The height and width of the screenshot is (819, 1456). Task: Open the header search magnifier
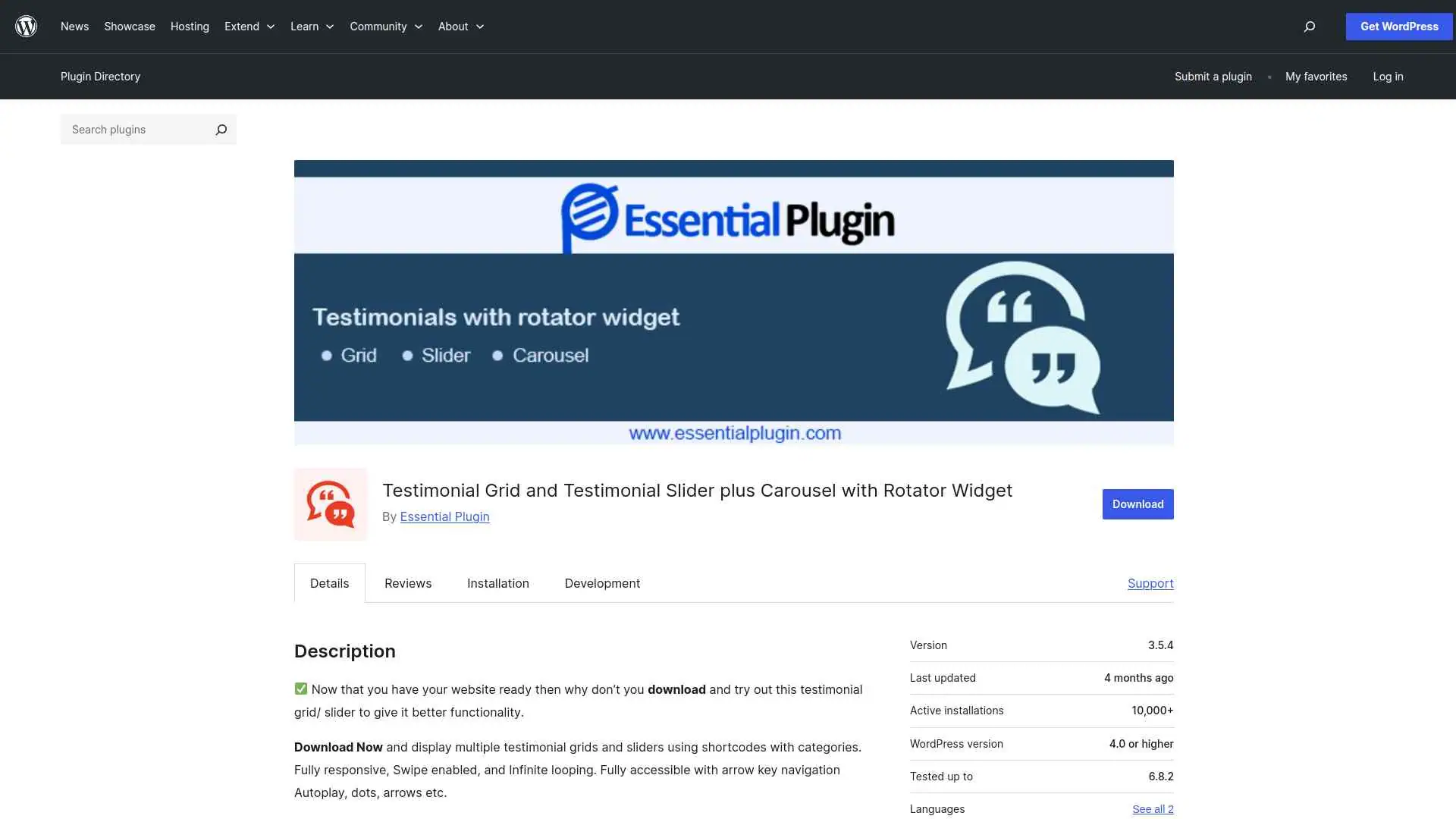coord(1309,27)
